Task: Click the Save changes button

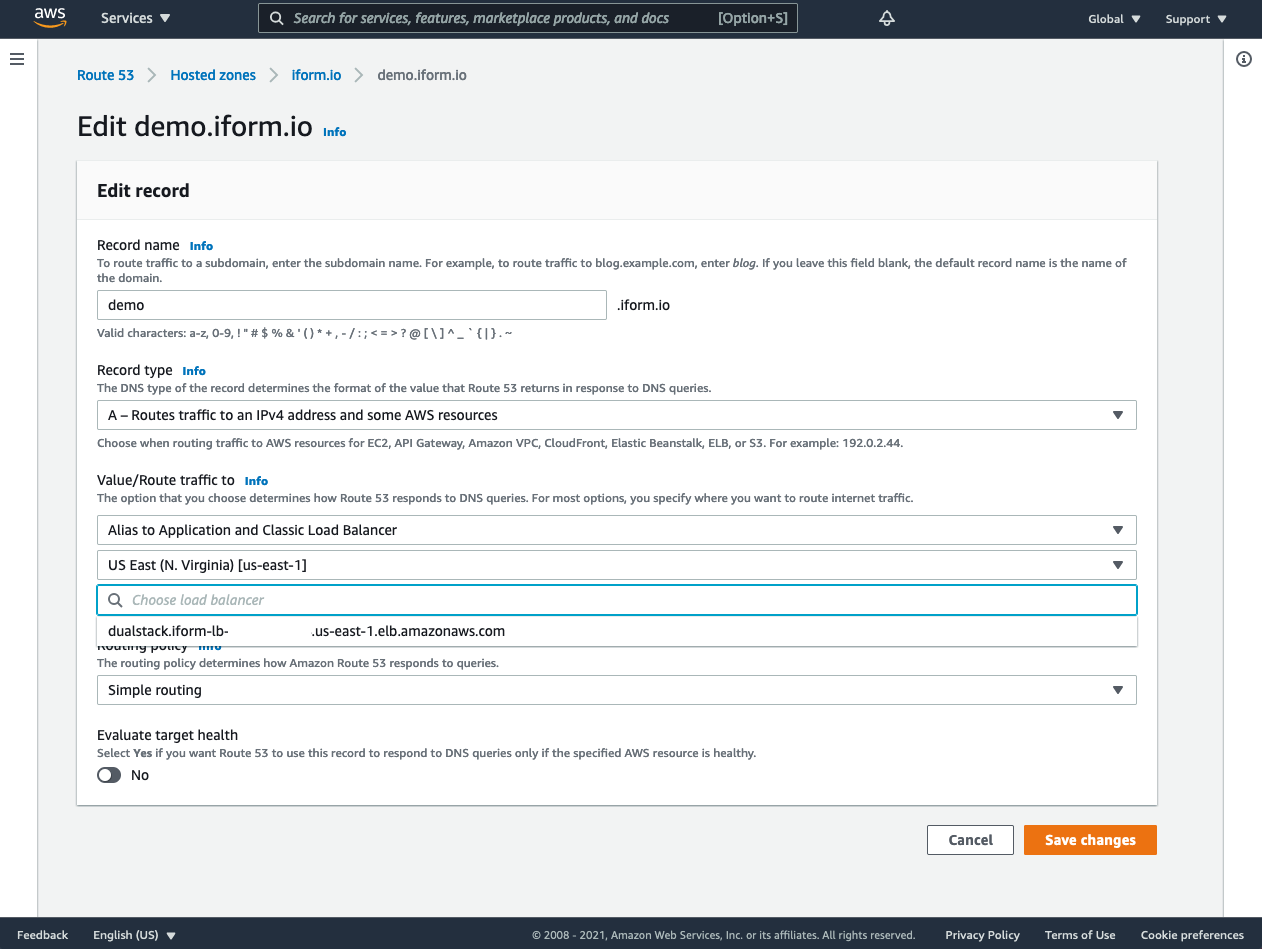Action: [x=1090, y=840]
